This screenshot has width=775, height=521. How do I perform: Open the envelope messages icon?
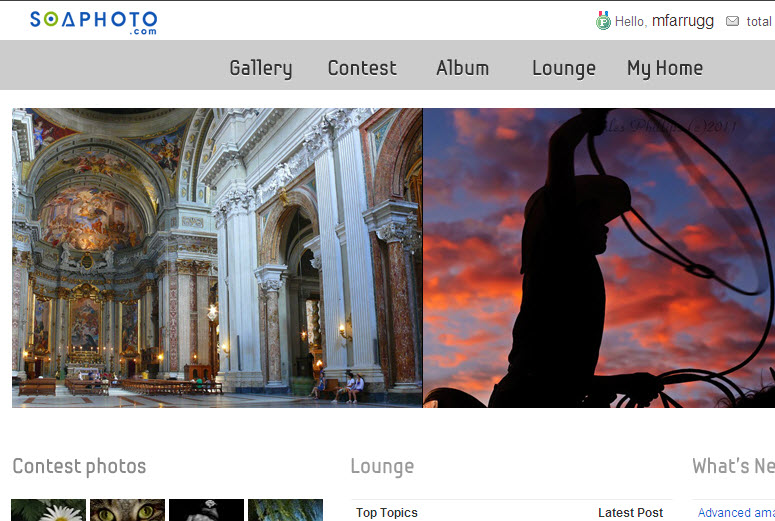pos(732,21)
